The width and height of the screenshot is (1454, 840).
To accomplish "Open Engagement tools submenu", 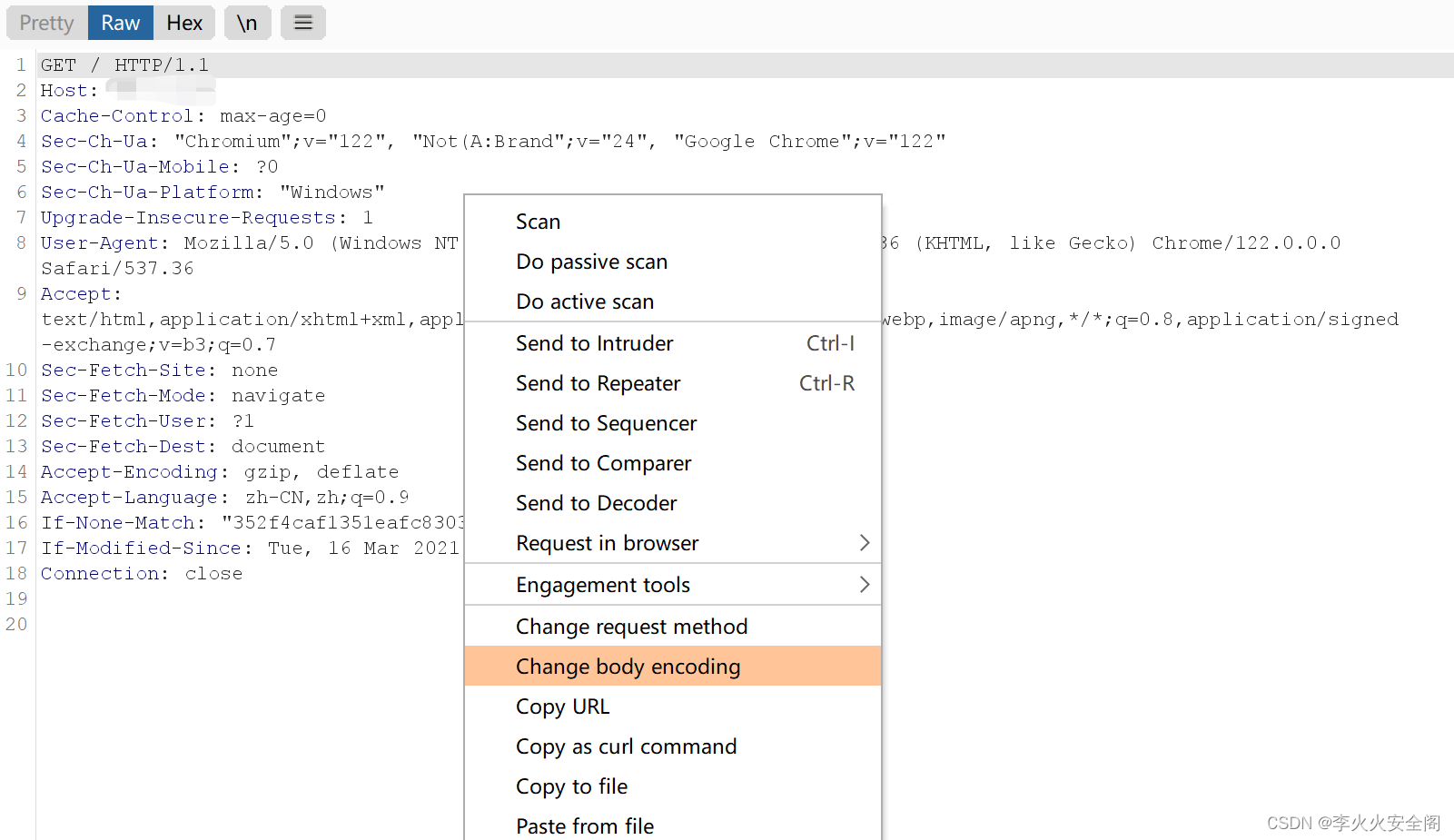I will tap(673, 585).
